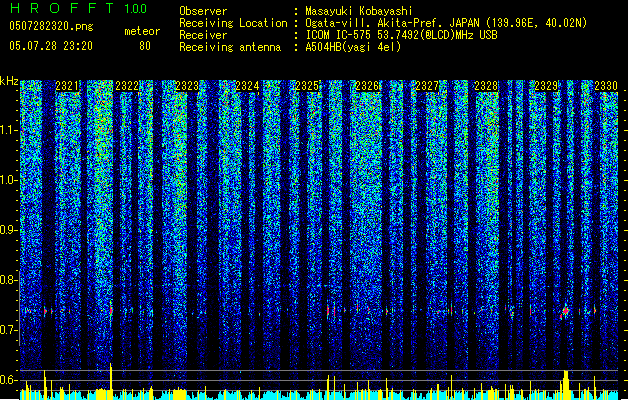The height and width of the screenshot is (400, 629).
Task: Click the Receiving Location label
Action: (x=233, y=23)
